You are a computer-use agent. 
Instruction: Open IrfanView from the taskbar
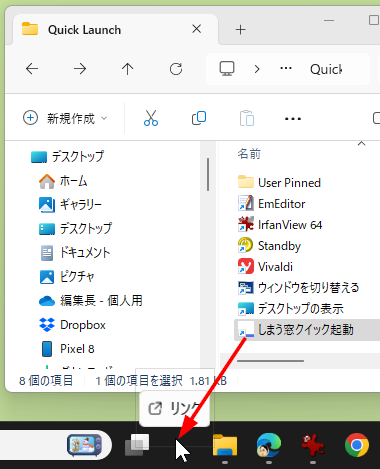click(313, 445)
